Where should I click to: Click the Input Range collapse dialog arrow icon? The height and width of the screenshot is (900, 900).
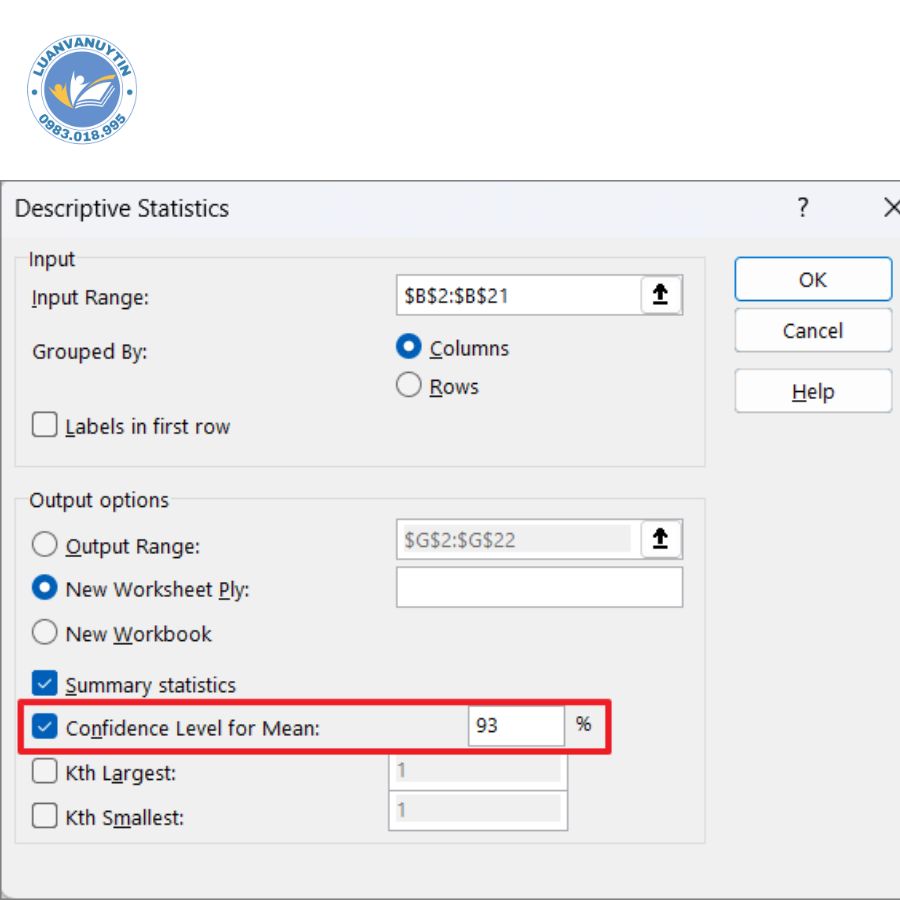click(660, 295)
